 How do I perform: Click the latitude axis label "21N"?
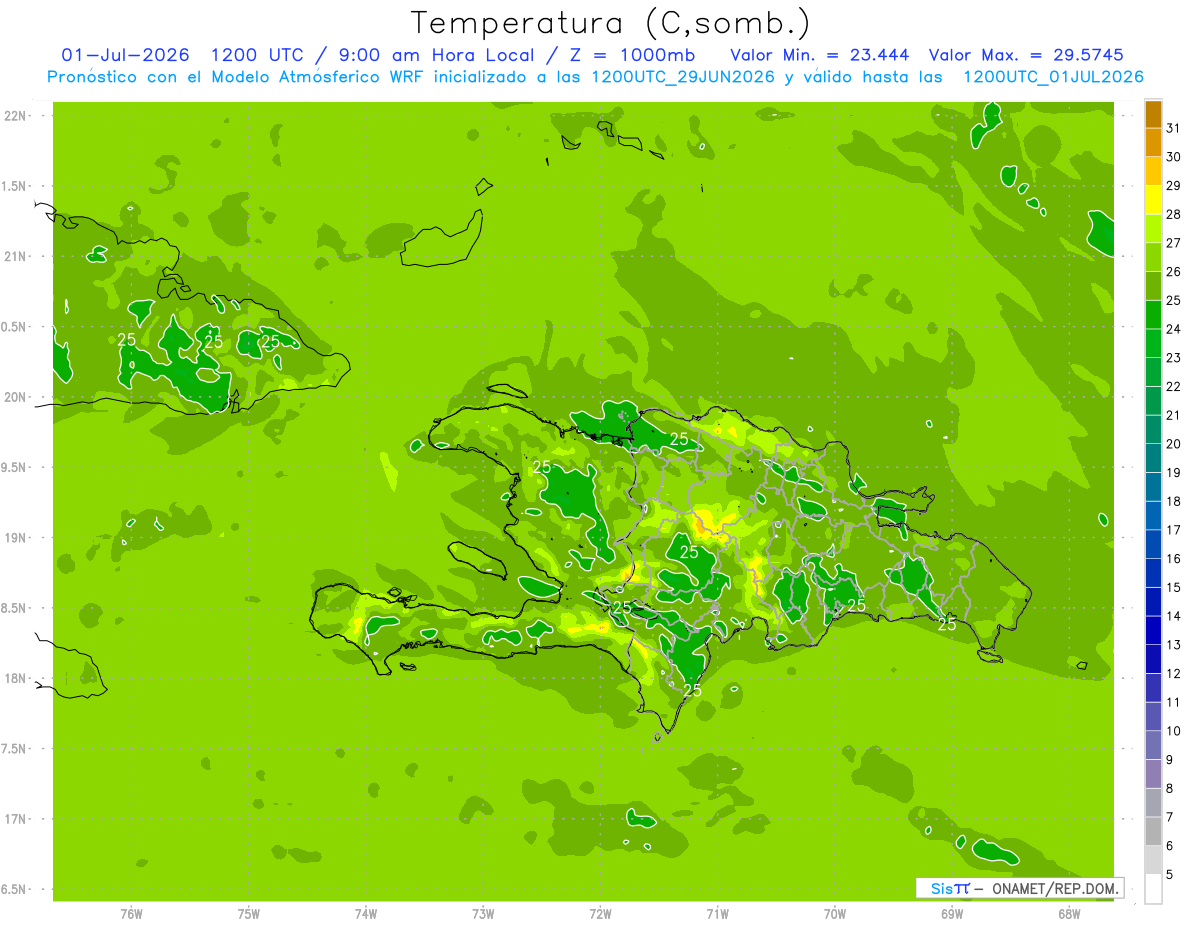[x=17, y=256]
